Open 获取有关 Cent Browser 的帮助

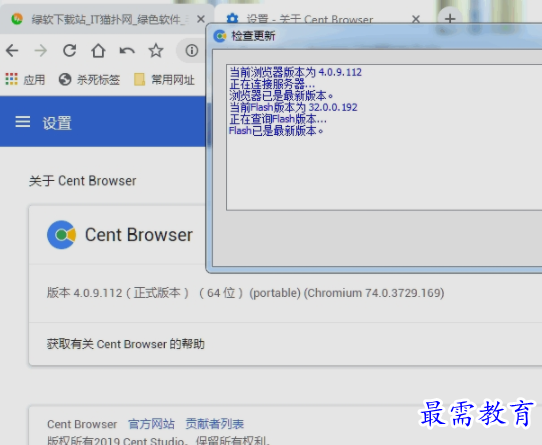125,344
